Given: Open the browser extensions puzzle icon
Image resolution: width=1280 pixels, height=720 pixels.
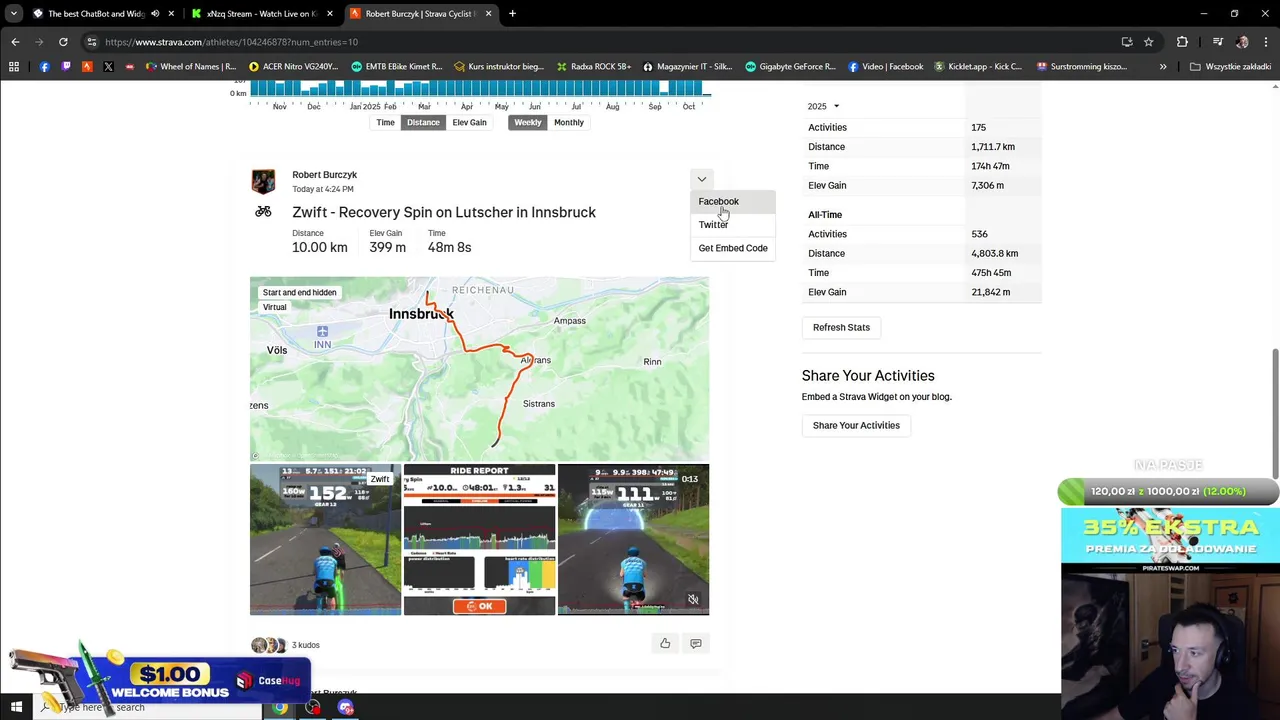Looking at the screenshot, I should pyautogui.click(x=1182, y=42).
